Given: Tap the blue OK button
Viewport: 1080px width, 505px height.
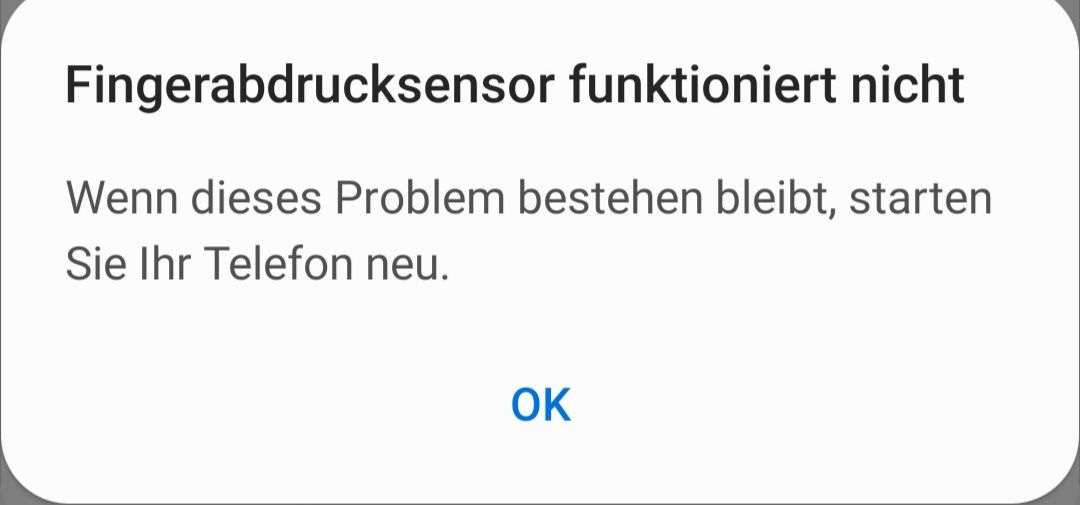Looking at the screenshot, I should point(541,405).
